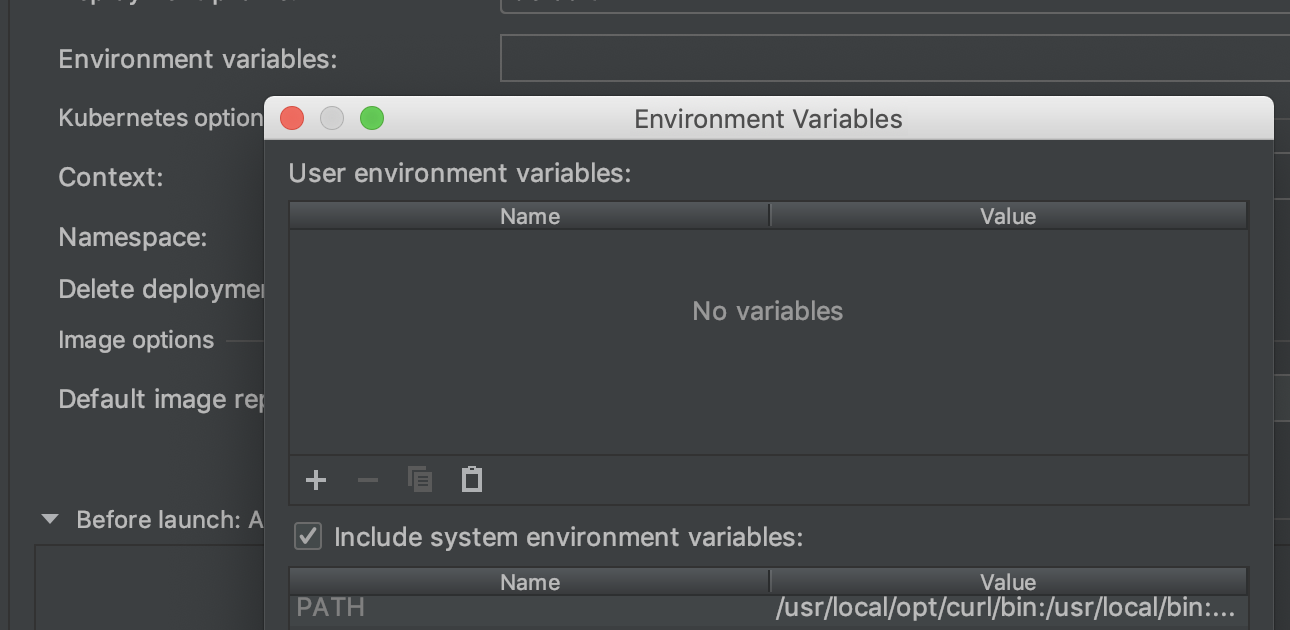Maximize dialog with the green traffic light
Image resolution: width=1290 pixels, height=630 pixels.
pyautogui.click(x=372, y=118)
